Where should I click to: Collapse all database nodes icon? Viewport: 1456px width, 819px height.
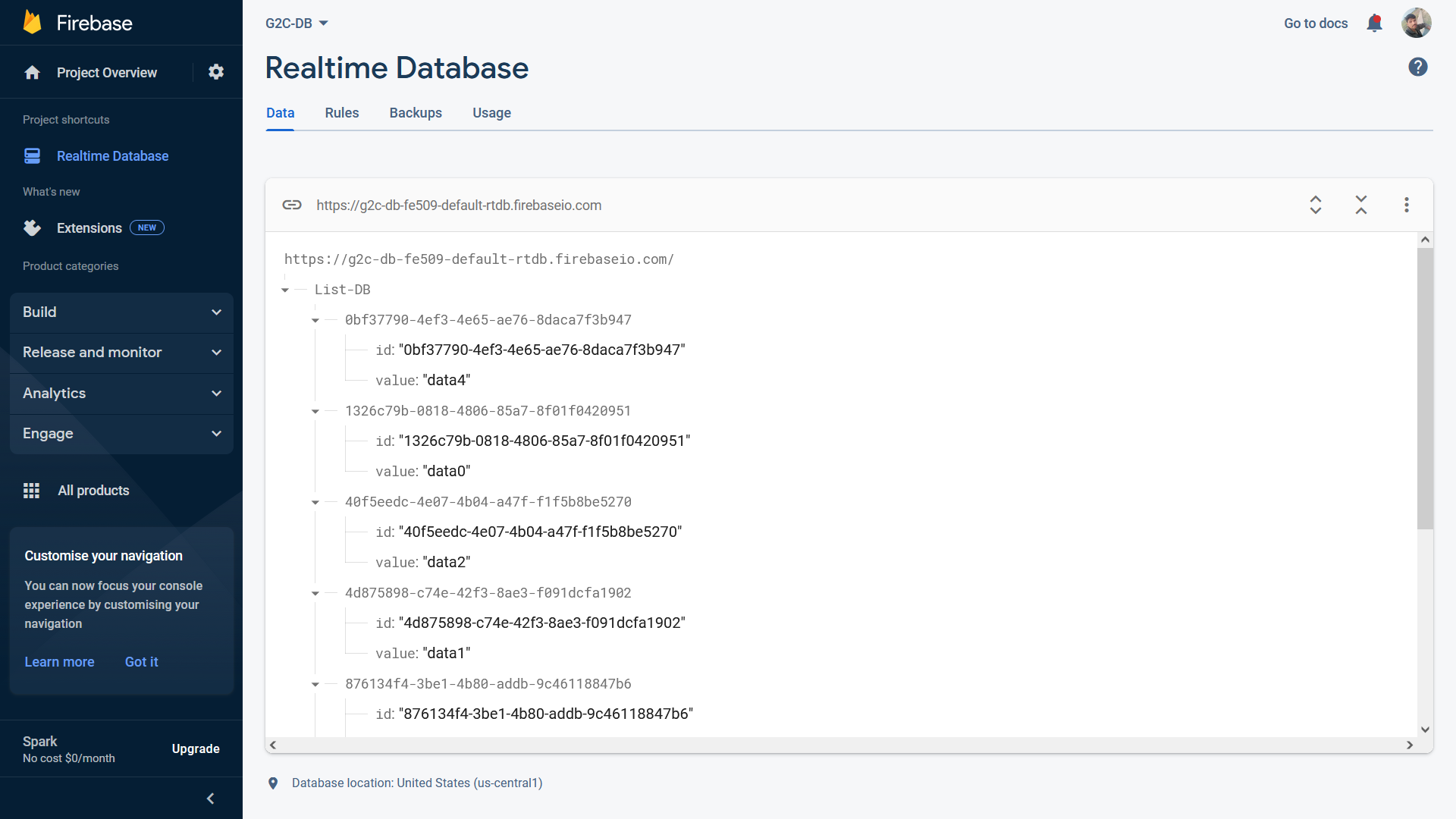(x=1361, y=205)
